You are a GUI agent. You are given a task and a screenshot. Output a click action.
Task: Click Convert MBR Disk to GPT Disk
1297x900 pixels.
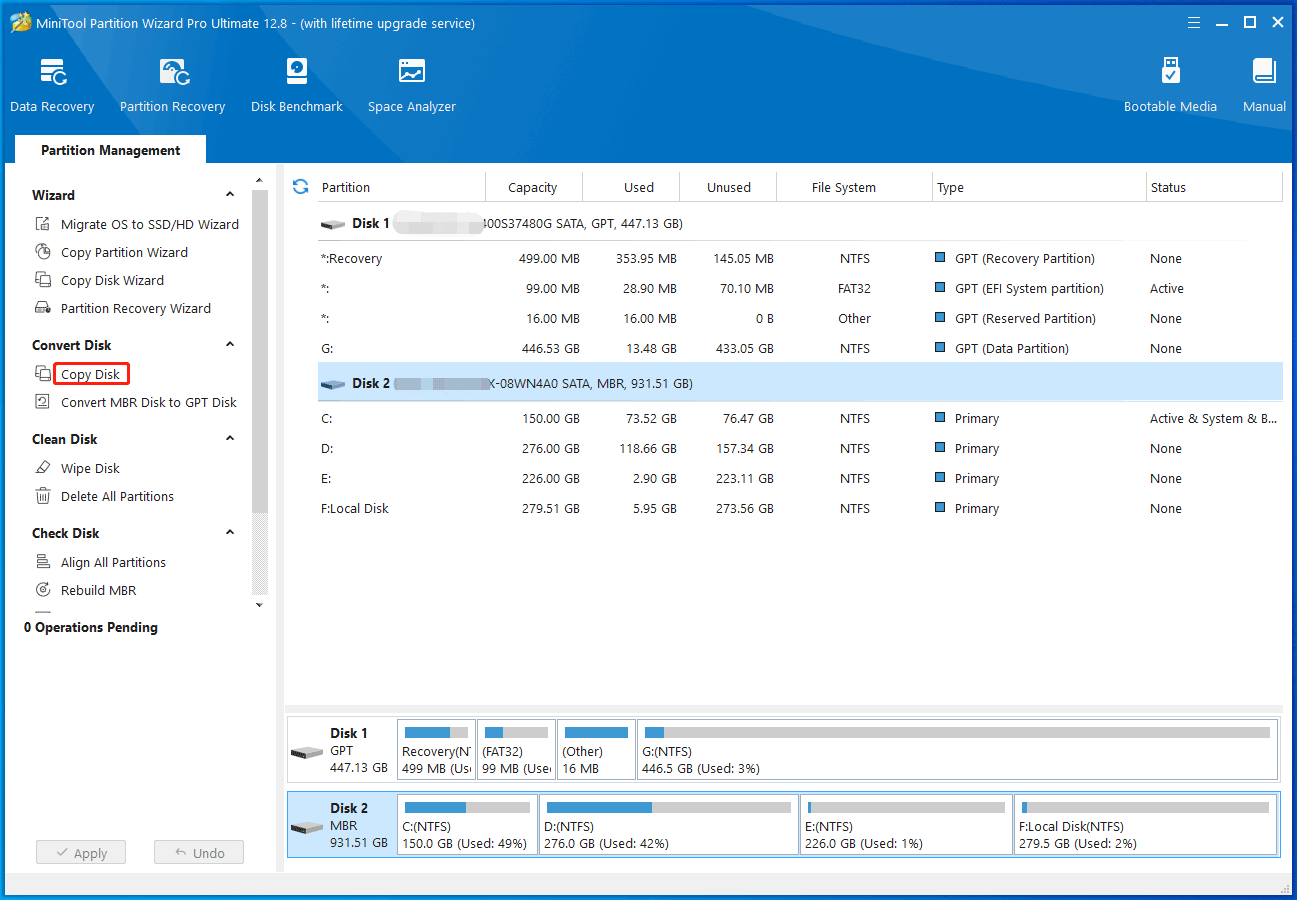coord(149,402)
